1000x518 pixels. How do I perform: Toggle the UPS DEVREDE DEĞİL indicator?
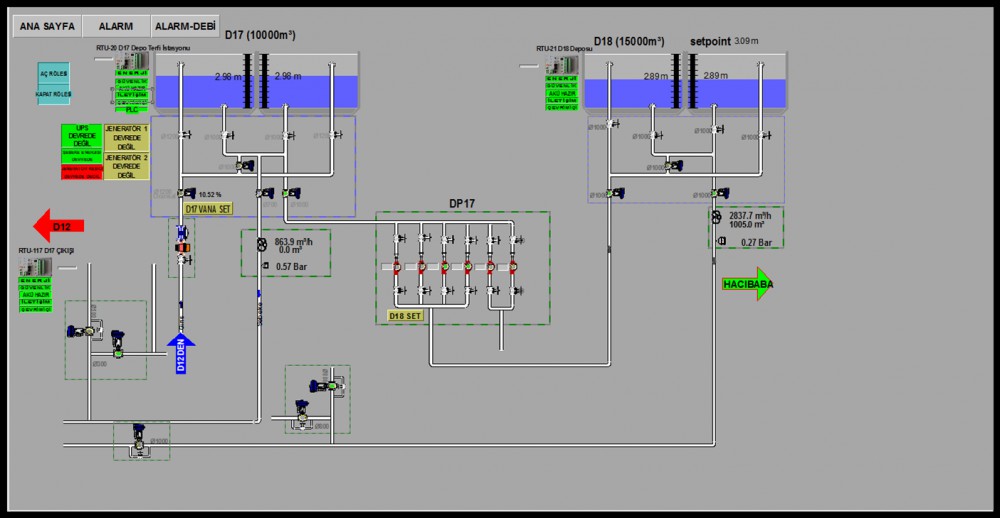[81, 136]
